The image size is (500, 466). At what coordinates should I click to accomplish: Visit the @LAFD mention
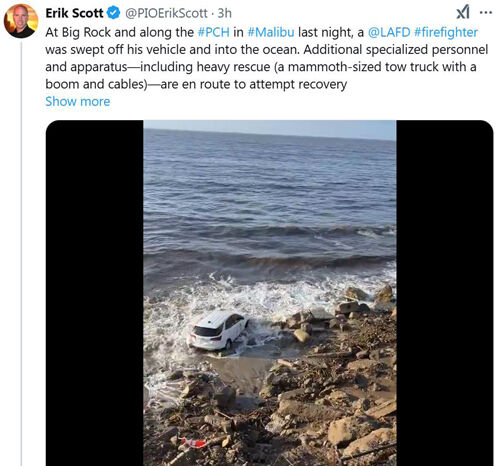coord(389,32)
